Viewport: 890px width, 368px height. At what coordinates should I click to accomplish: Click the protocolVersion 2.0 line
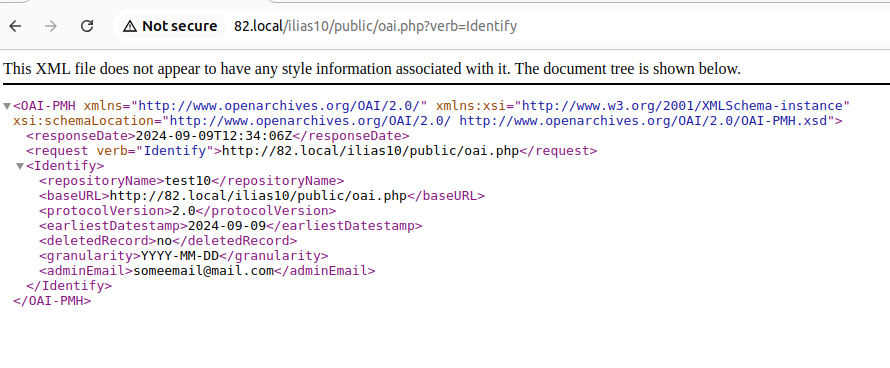[x=187, y=211]
